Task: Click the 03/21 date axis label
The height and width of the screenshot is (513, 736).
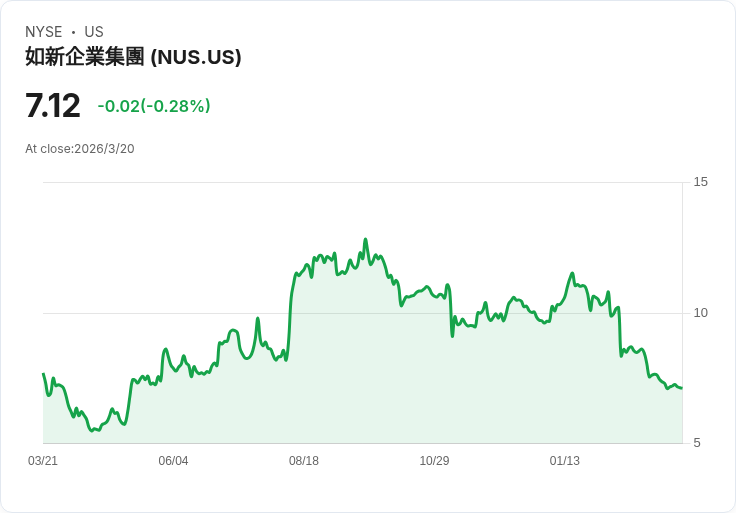Action: point(43,461)
